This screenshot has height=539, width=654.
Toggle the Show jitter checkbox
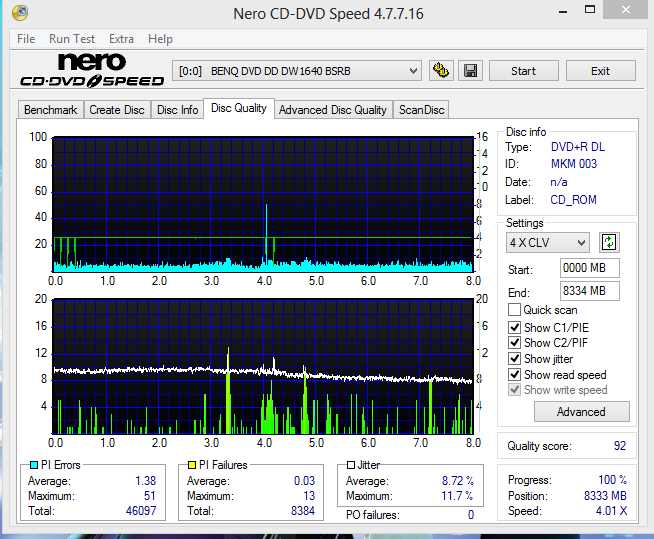(514, 359)
